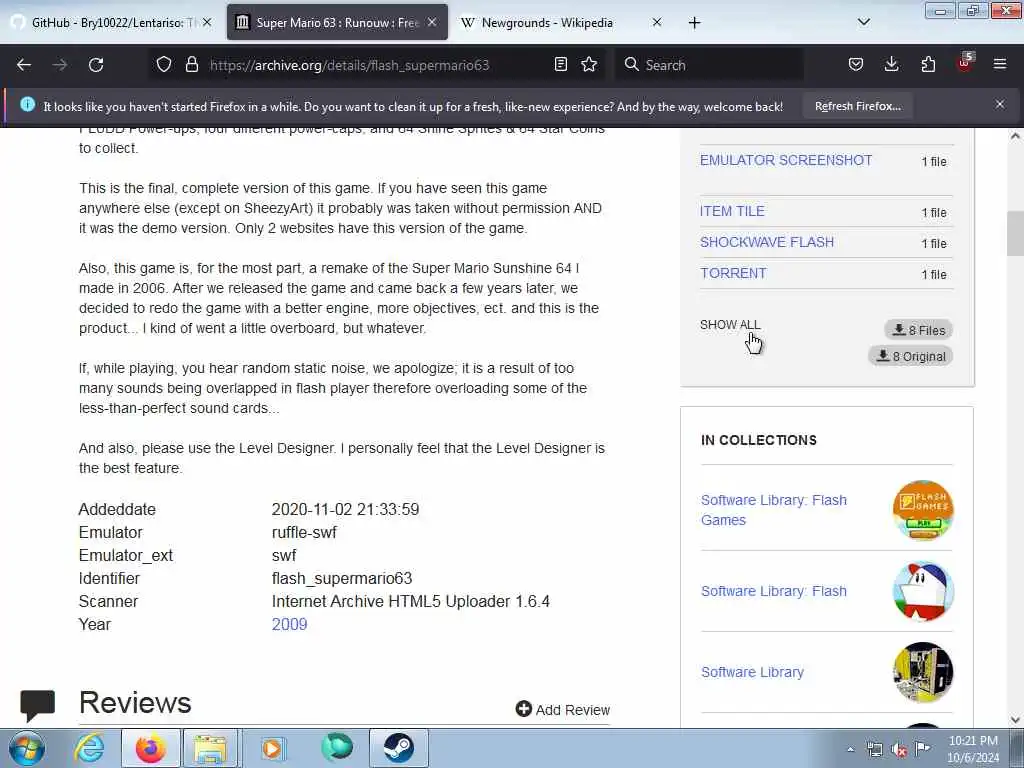
Task: Click the Software Library: Flash thumbnail
Action: click(923, 591)
